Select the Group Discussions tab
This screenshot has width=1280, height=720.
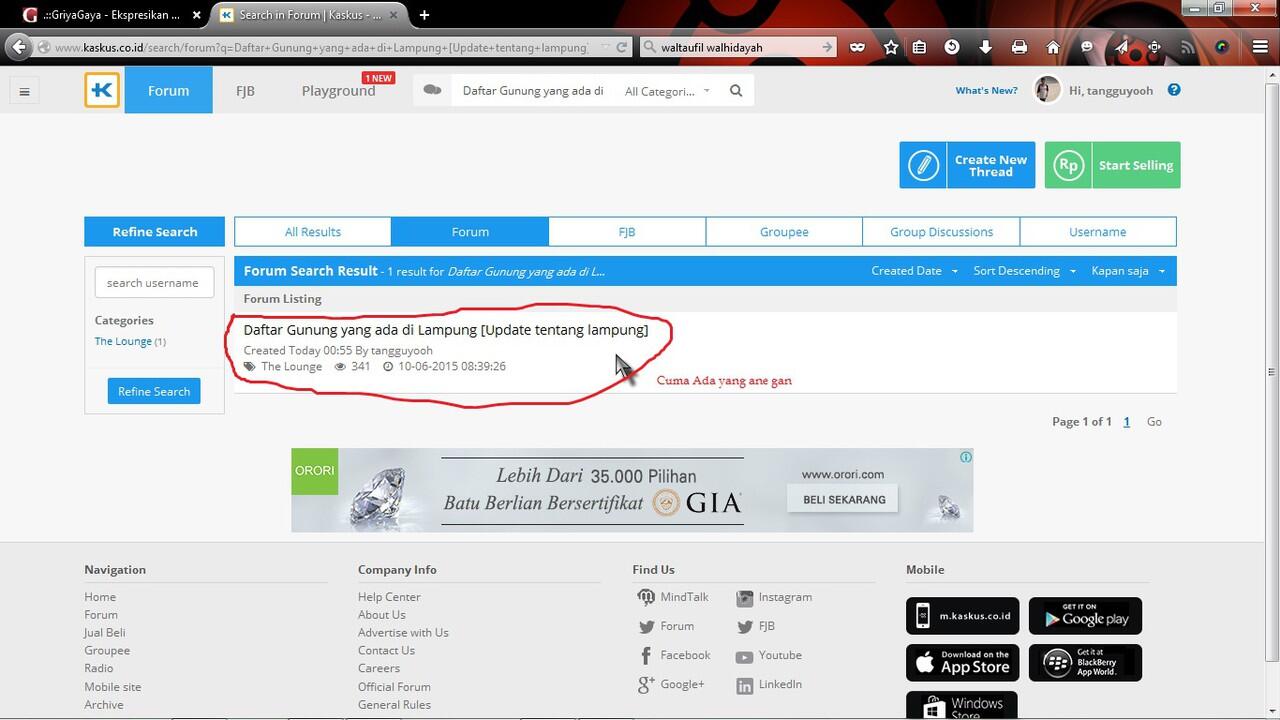coord(941,232)
